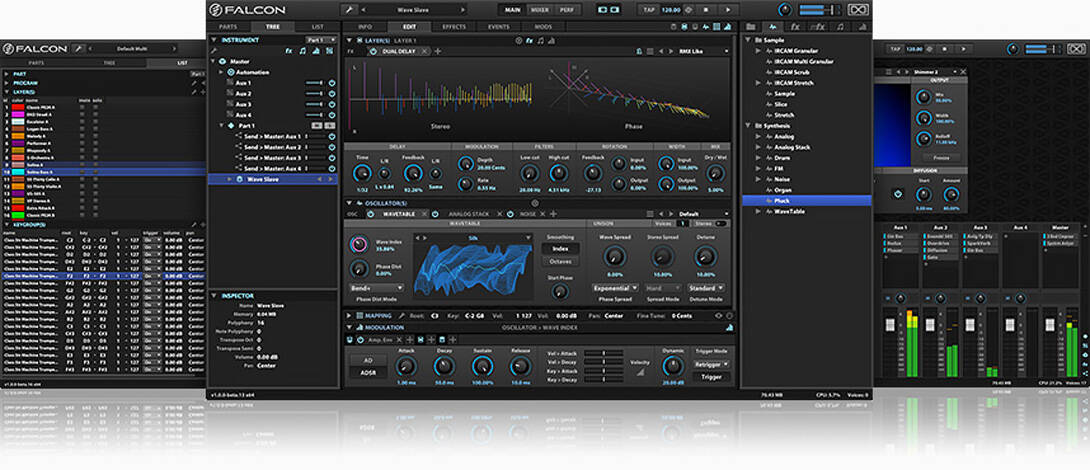Click the wrench icon under Instrument header
Viewport: 1090px width, 470px height.
click(x=214, y=51)
